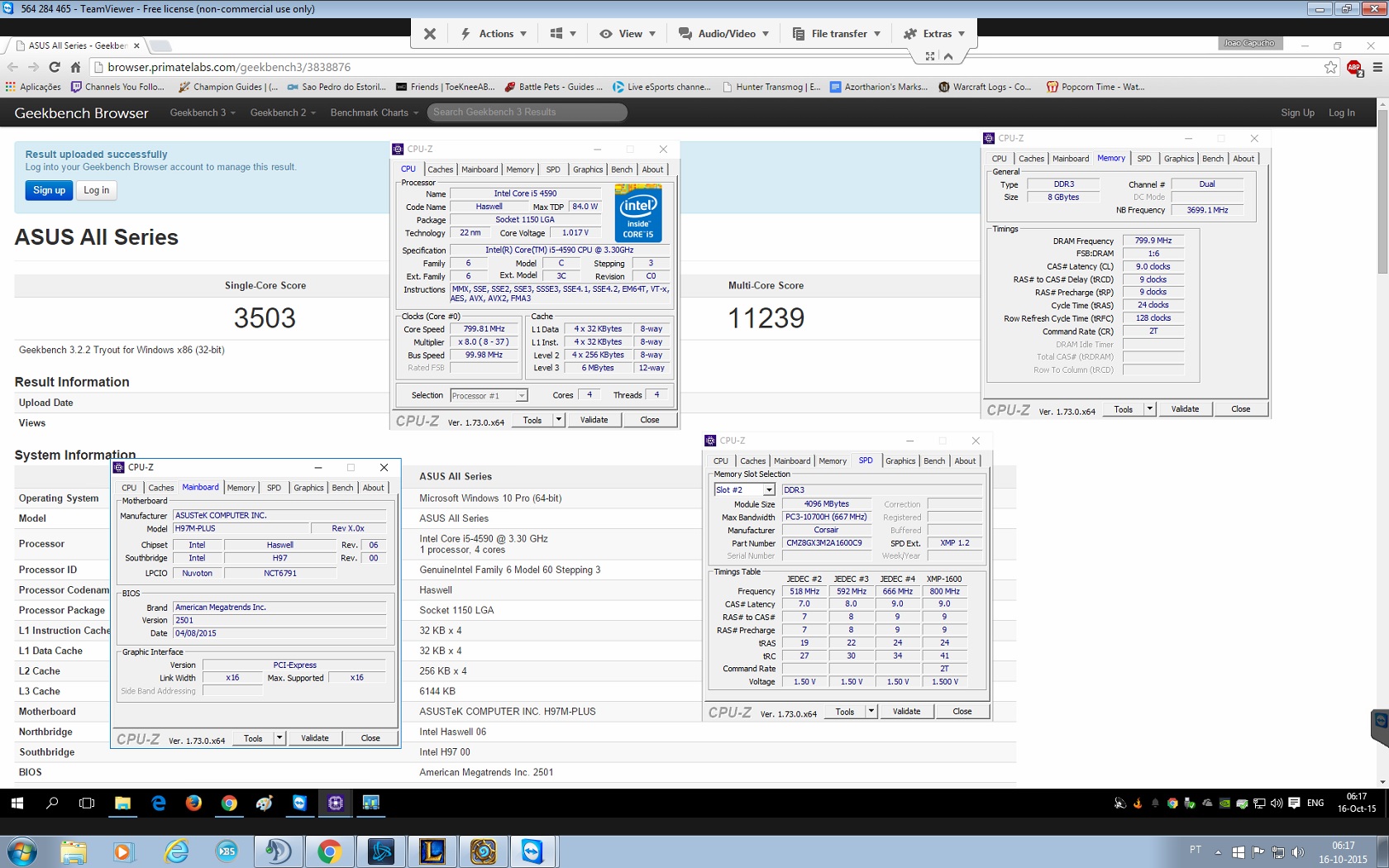Search Geekbench 3 Results field

pyautogui.click(x=527, y=112)
